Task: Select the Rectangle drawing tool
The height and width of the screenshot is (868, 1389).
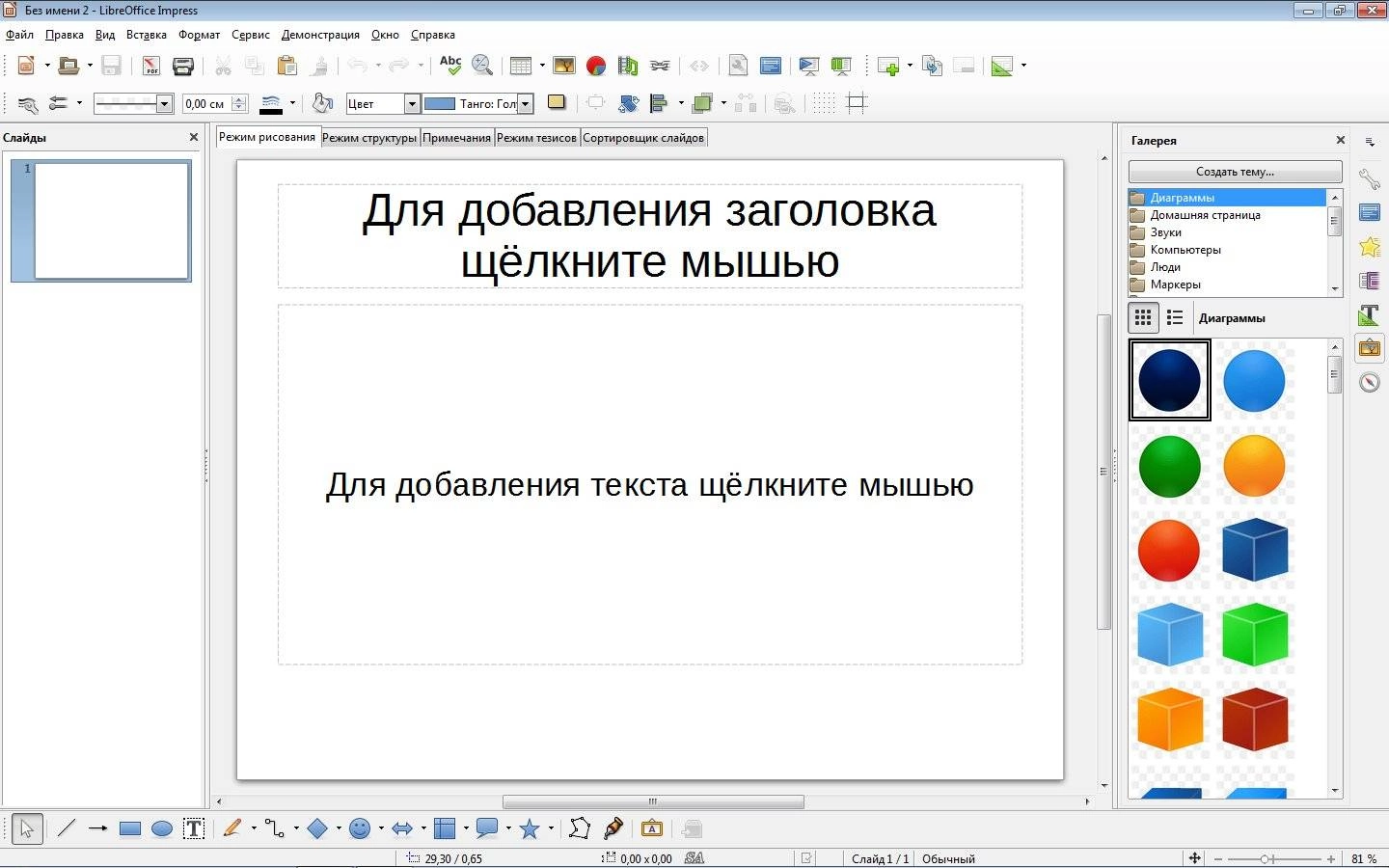Action: point(130,827)
